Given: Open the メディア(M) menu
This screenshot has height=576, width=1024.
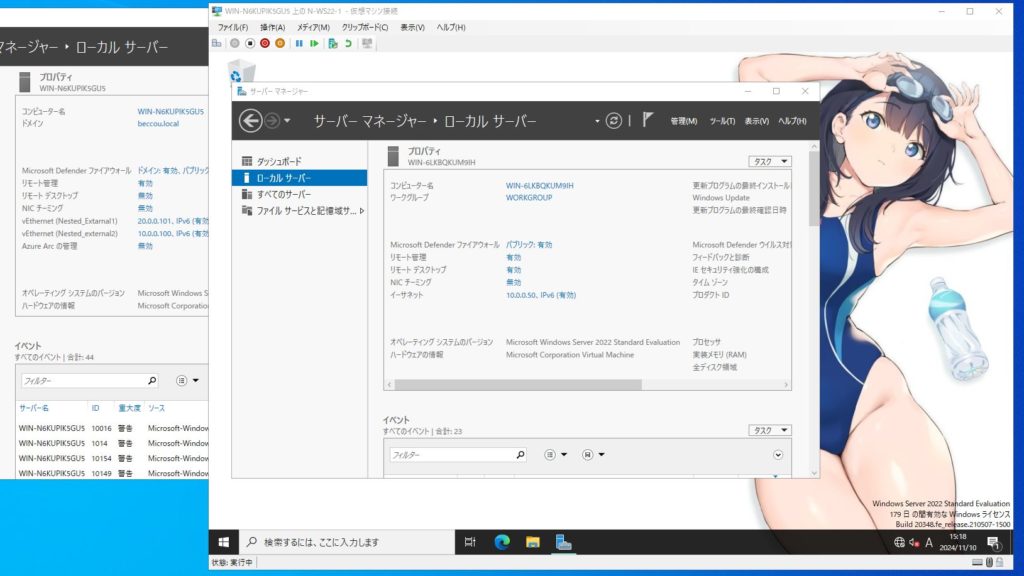Looking at the screenshot, I should [x=313, y=27].
